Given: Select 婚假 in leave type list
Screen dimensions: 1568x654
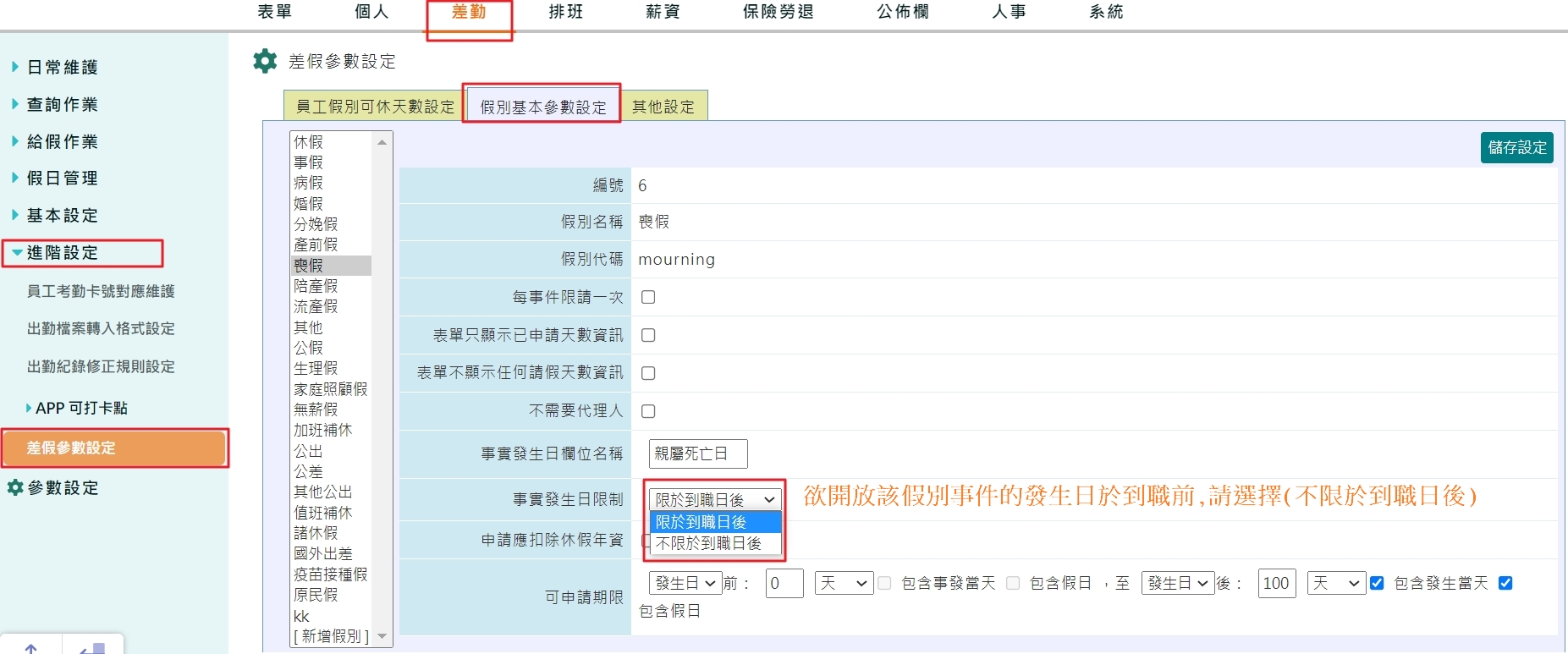Looking at the screenshot, I should pyautogui.click(x=331, y=204).
